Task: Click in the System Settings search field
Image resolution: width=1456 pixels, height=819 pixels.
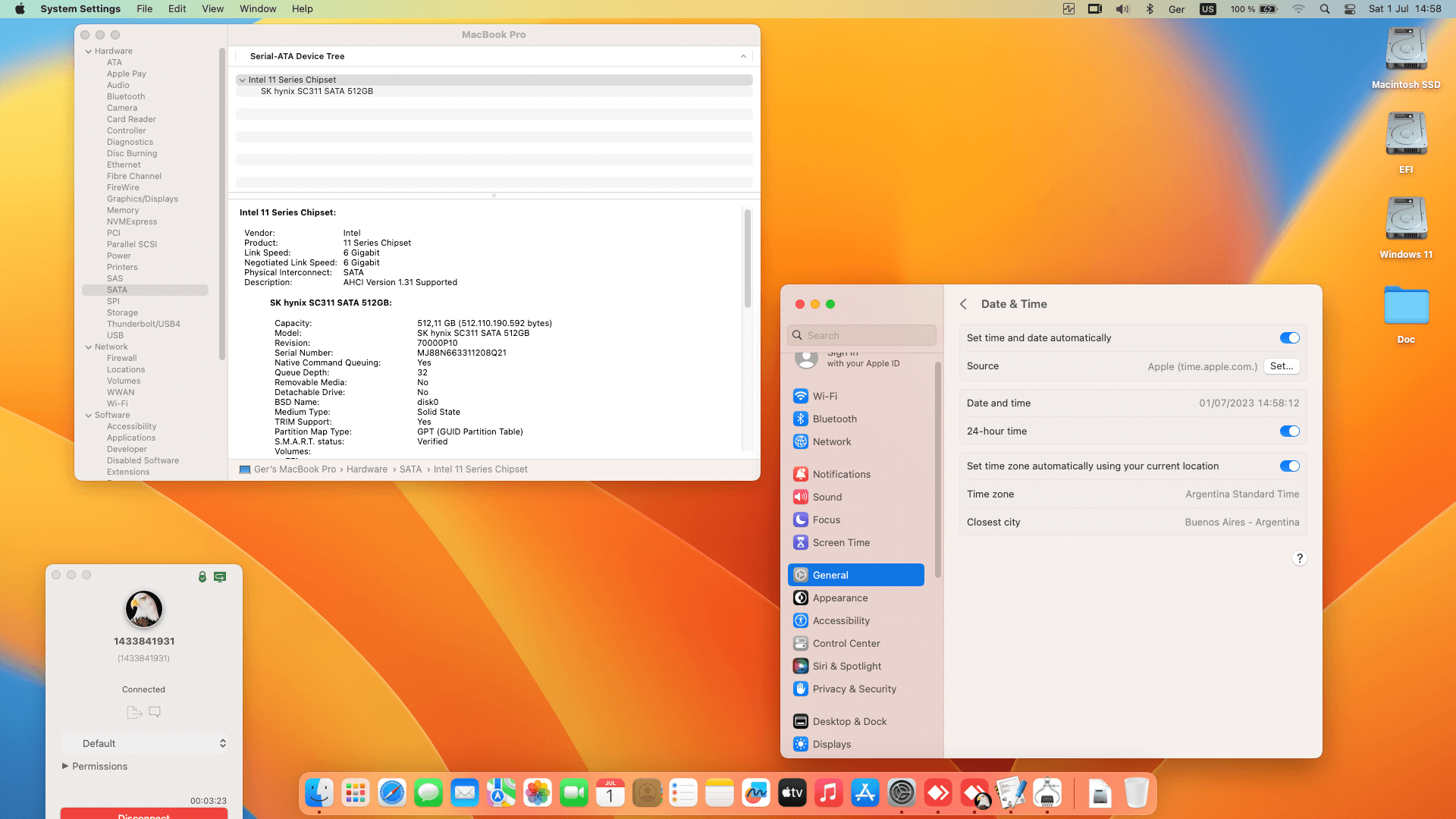Action: (x=861, y=335)
